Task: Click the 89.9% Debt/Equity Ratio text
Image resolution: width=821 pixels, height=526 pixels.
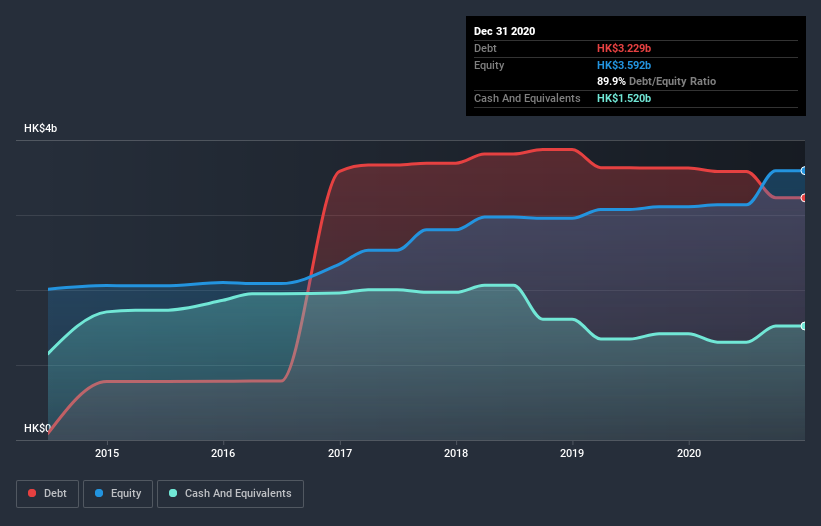Action: 656,82
